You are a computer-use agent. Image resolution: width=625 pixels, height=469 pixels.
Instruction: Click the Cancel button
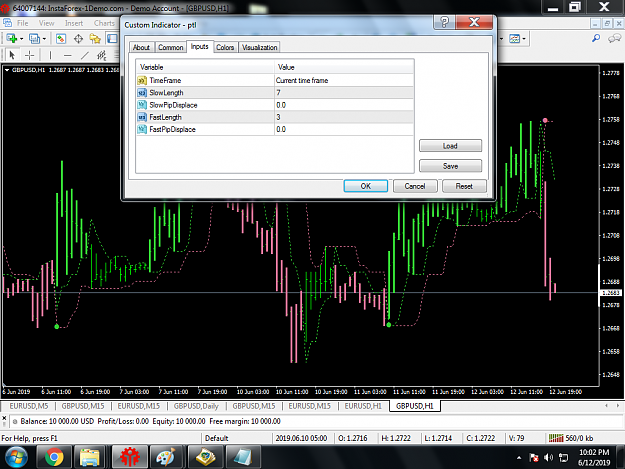415,186
